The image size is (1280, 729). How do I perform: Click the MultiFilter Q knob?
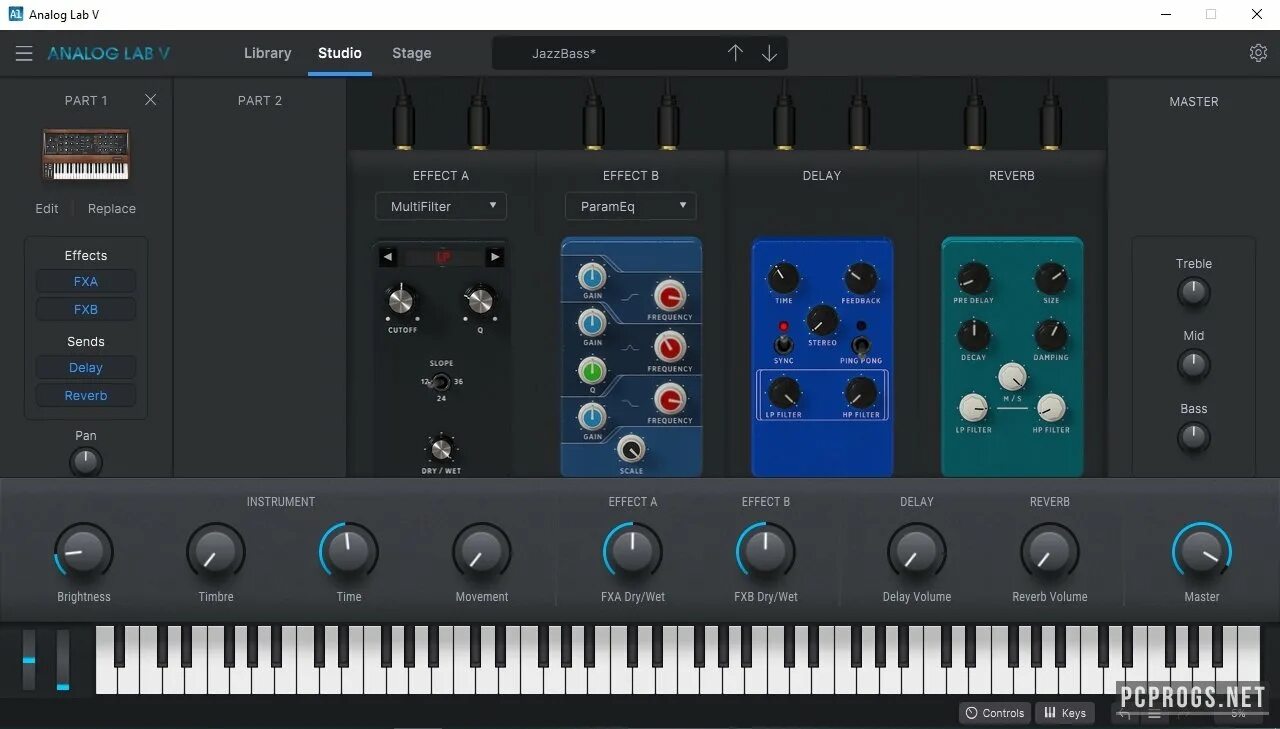click(x=480, y=299)
